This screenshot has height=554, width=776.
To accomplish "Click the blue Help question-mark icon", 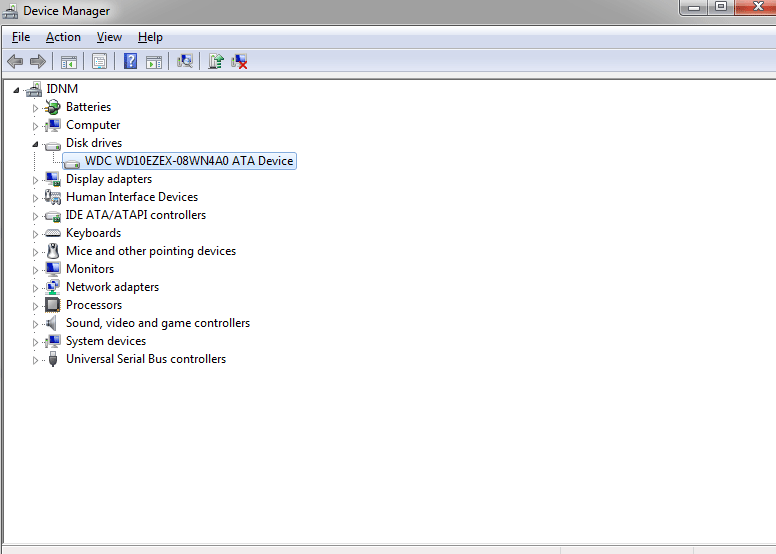I will (x=130, y=61).
